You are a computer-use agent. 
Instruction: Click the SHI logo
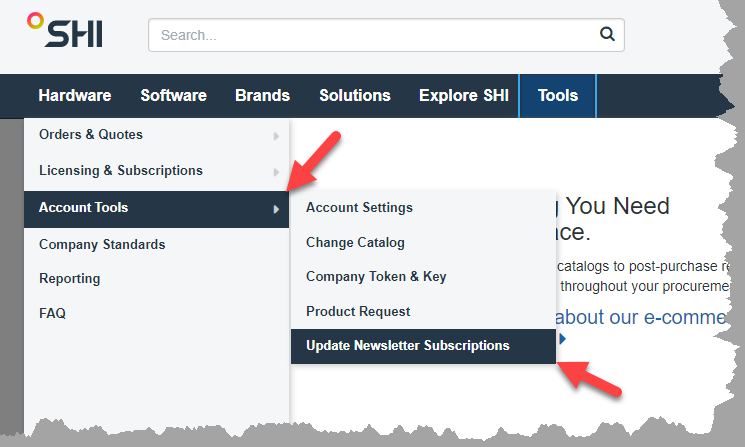coord(65,30)
